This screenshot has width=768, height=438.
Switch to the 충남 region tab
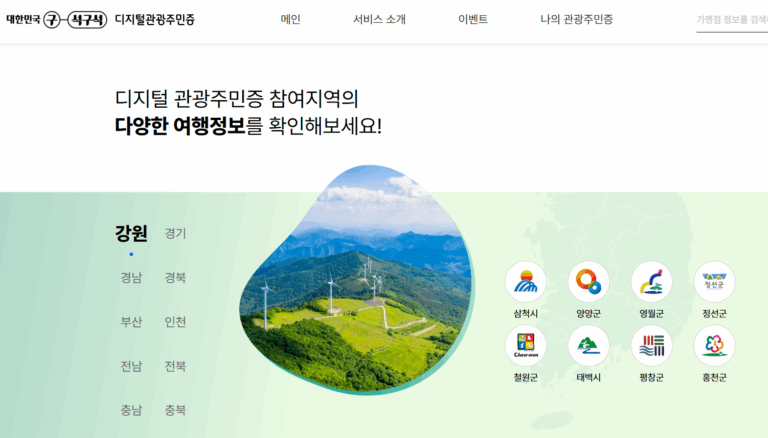coord(131,410)
